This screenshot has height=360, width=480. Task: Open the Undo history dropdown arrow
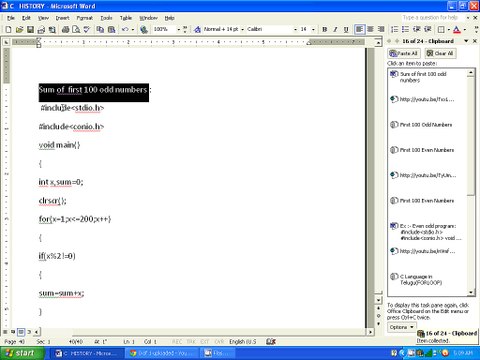[133, 29]
